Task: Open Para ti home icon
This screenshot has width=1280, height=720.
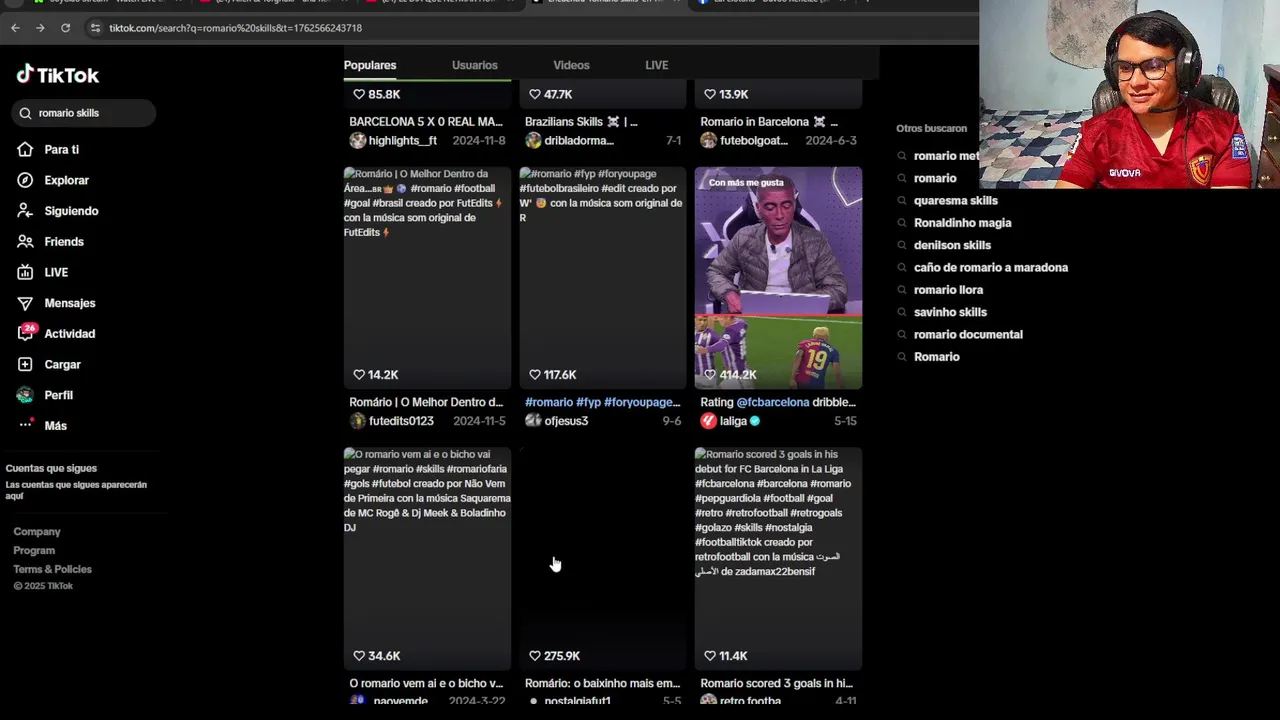Action: tap(25, 149)
